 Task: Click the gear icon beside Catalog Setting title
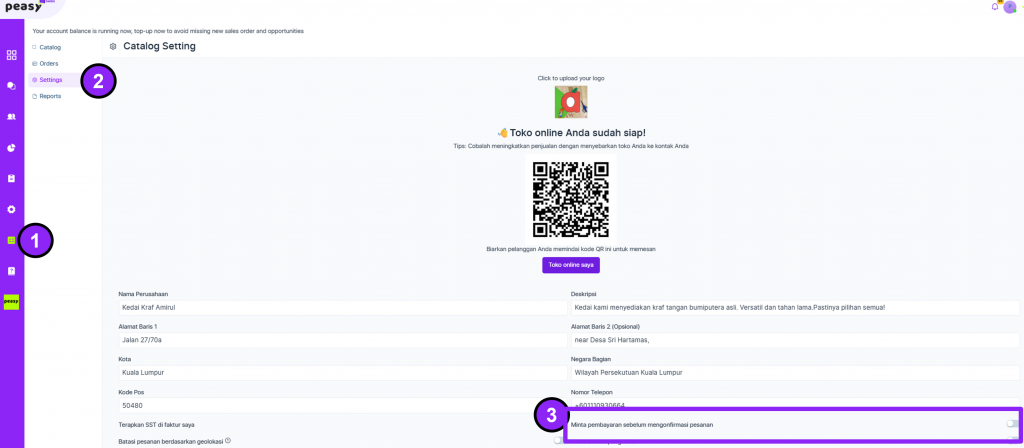113,46
